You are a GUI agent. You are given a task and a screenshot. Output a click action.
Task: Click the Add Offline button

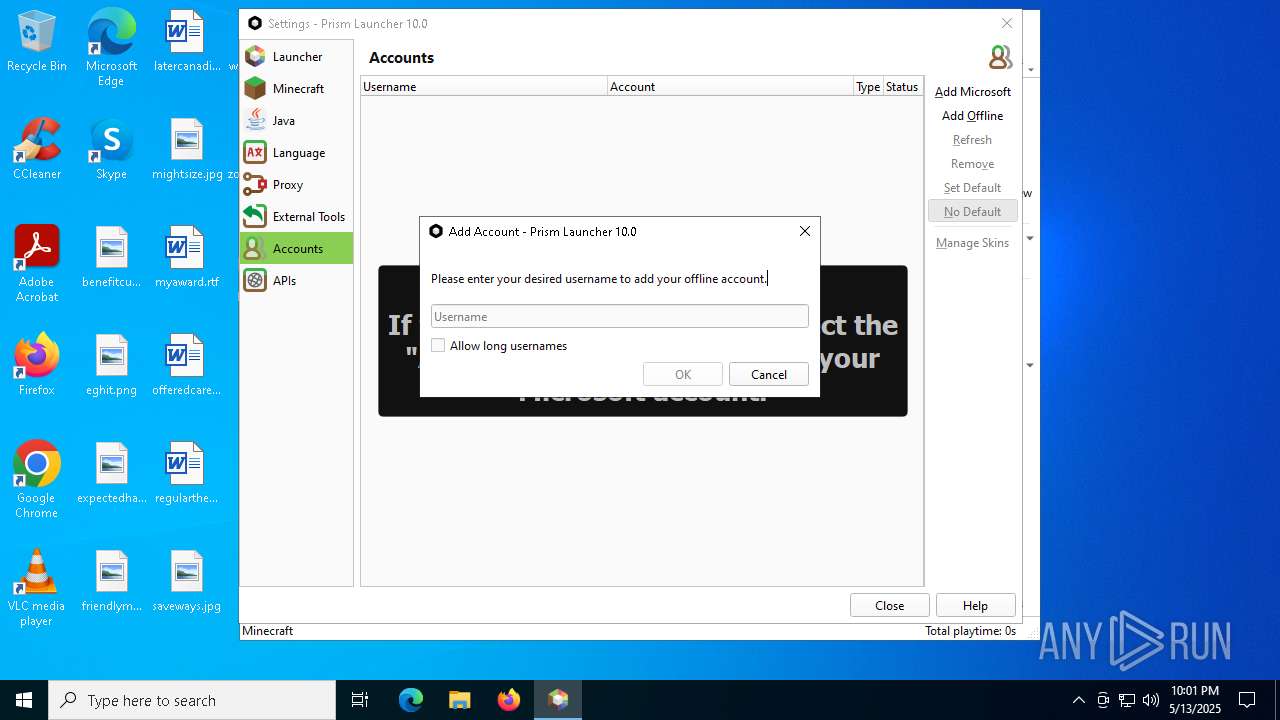972,116
